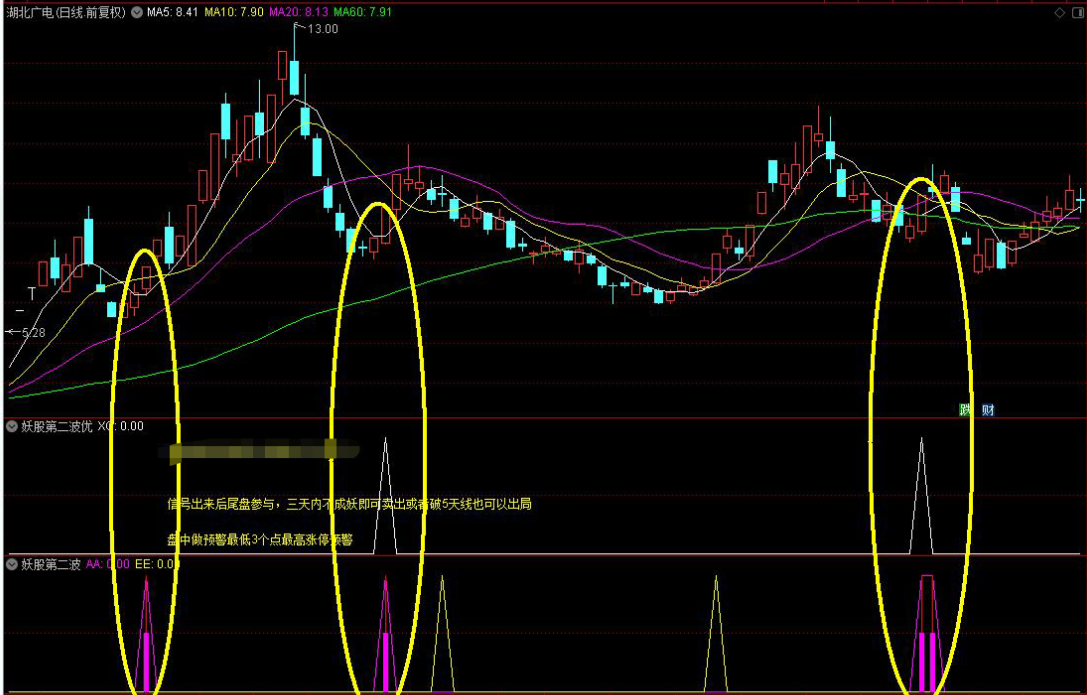Expand the 妖股第二波 indicator panel arrow
This screenshot has width=1087, height=695.
click(x=12, y=564)
